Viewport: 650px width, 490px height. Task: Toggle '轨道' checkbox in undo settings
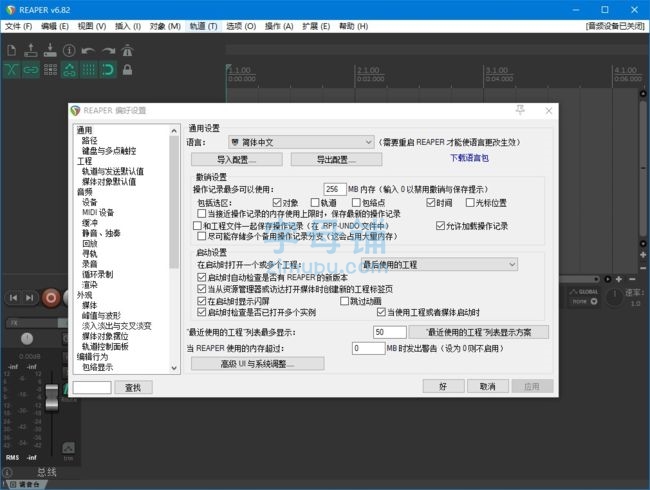click(315, 202)
